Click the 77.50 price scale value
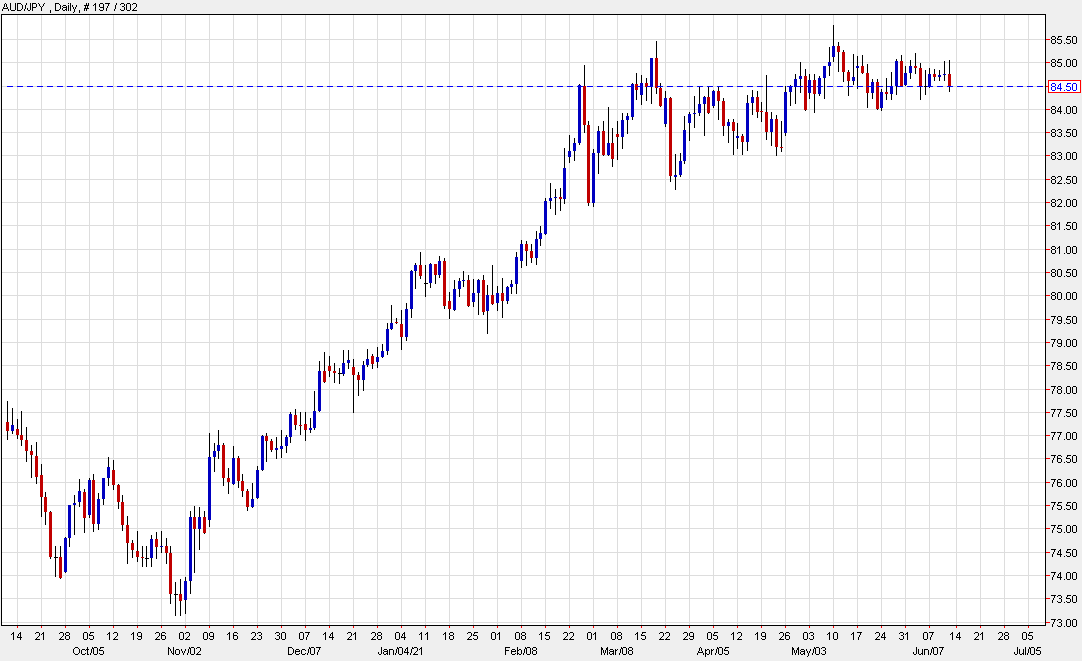The height and width of the screenshot is (661, 1082). pyautogui.click(x=1062, y=413)
